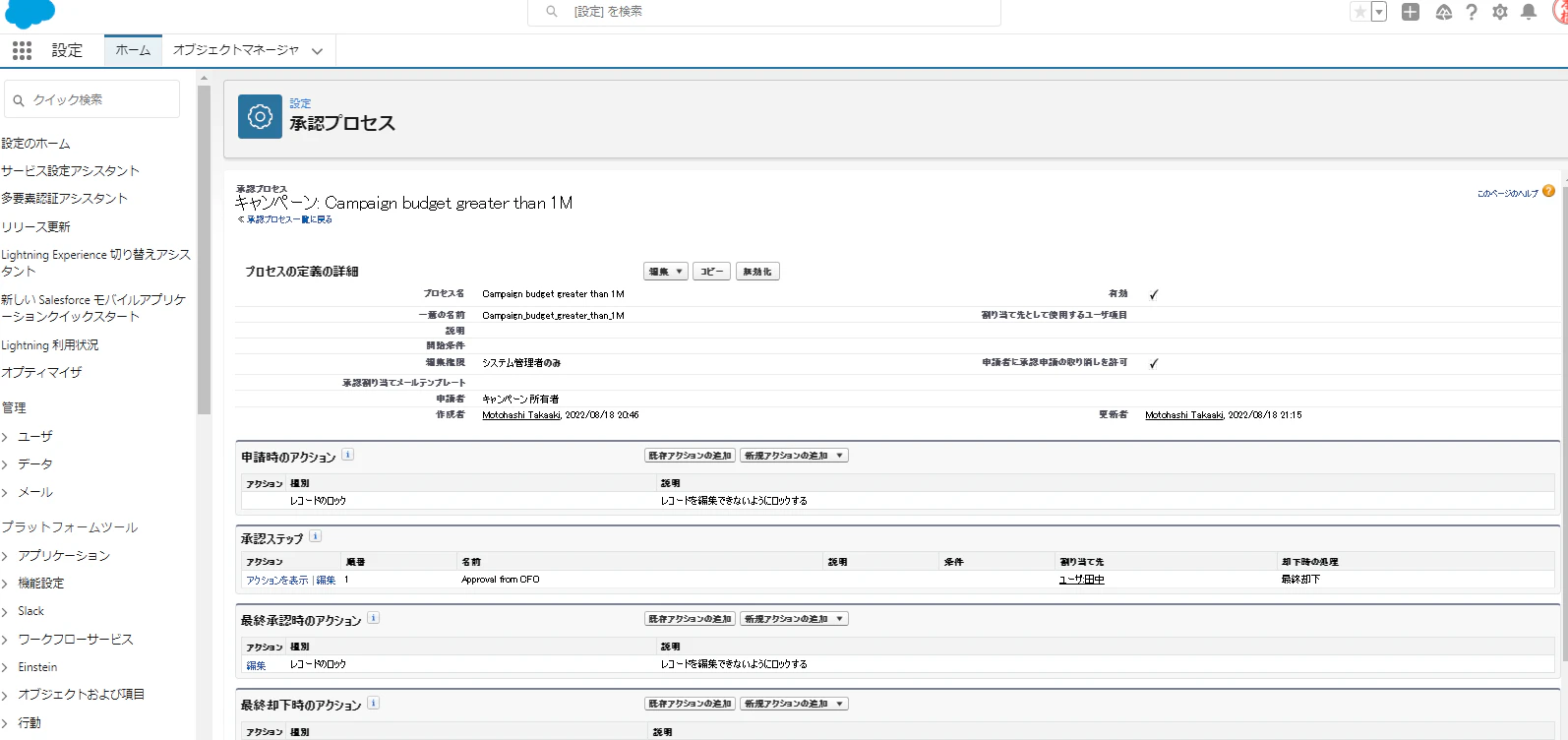Click the Salesforce cloud logo

click(30, 14)
